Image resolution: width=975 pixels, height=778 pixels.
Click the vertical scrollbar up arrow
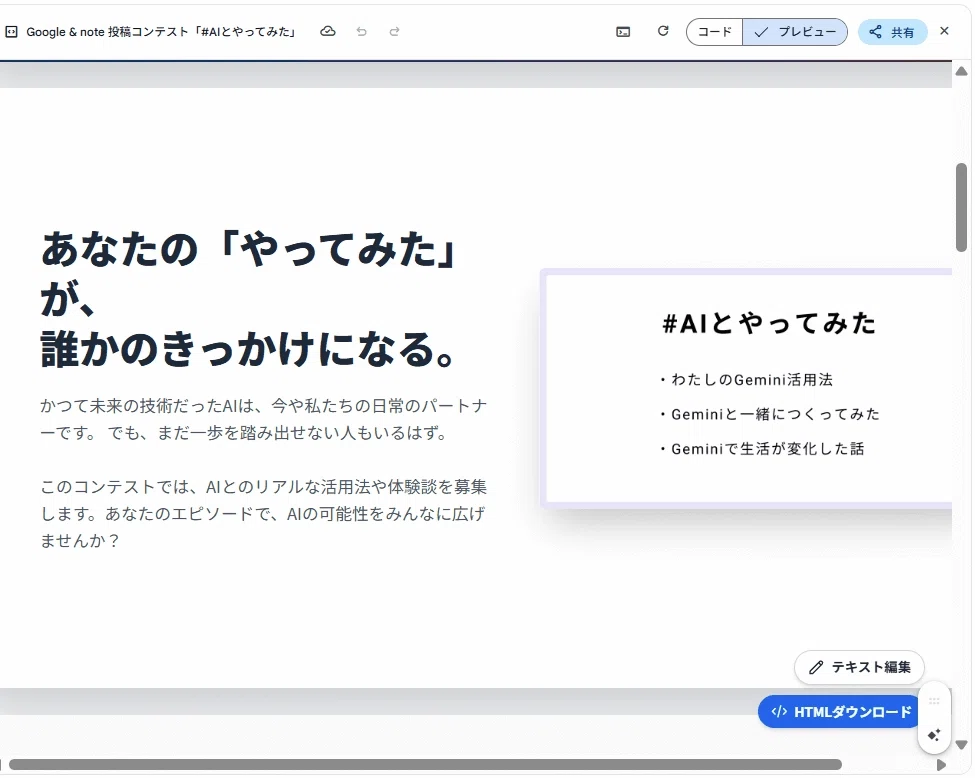pos(961,71)
